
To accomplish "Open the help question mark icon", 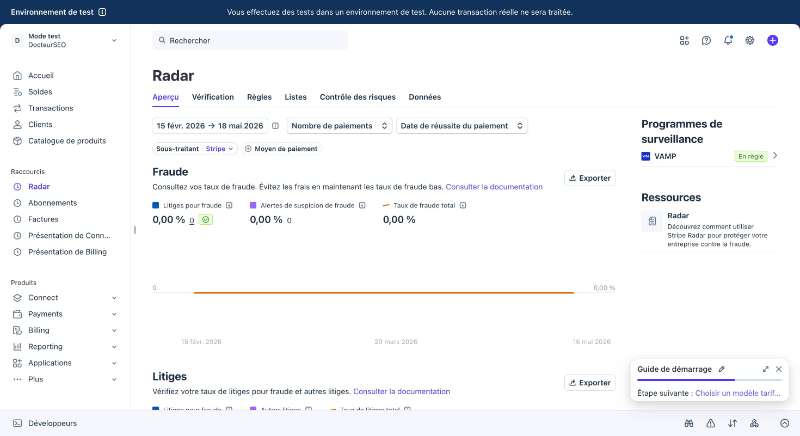I will click(x=706, y=40).
